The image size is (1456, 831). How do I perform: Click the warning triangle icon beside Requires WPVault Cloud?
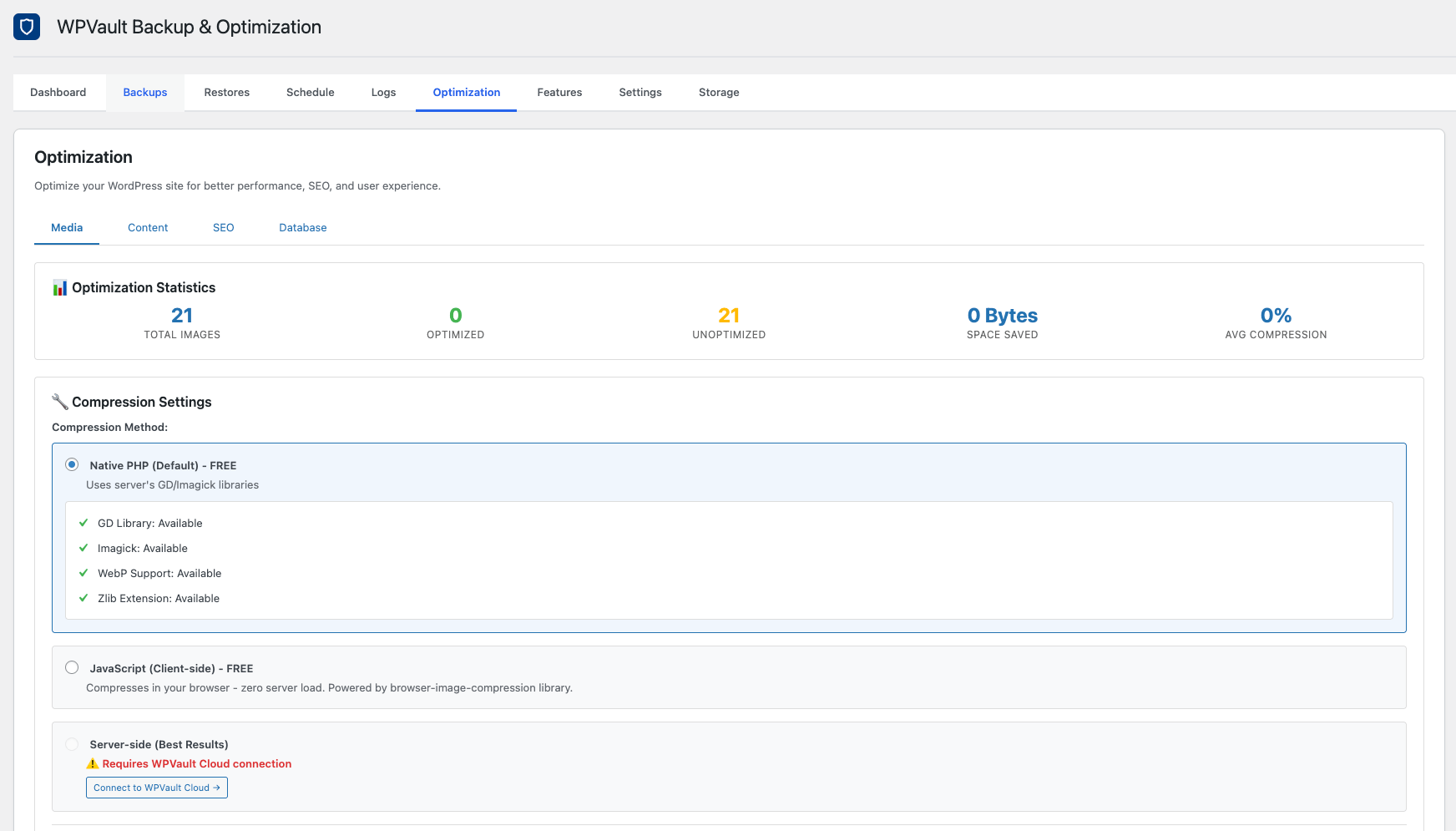(93, 763)
